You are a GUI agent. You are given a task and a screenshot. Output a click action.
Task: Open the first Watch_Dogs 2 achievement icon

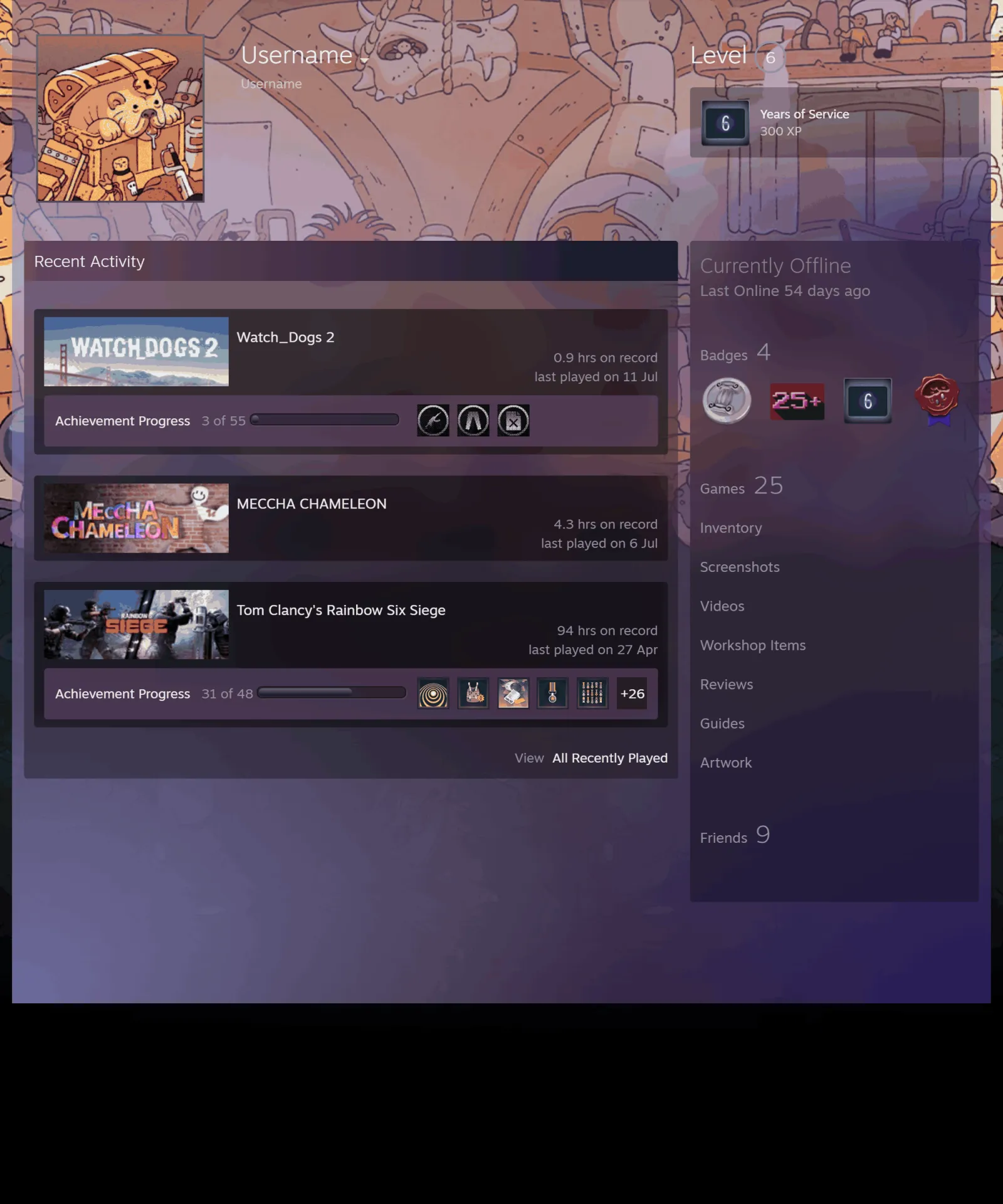tap(433, 420)
